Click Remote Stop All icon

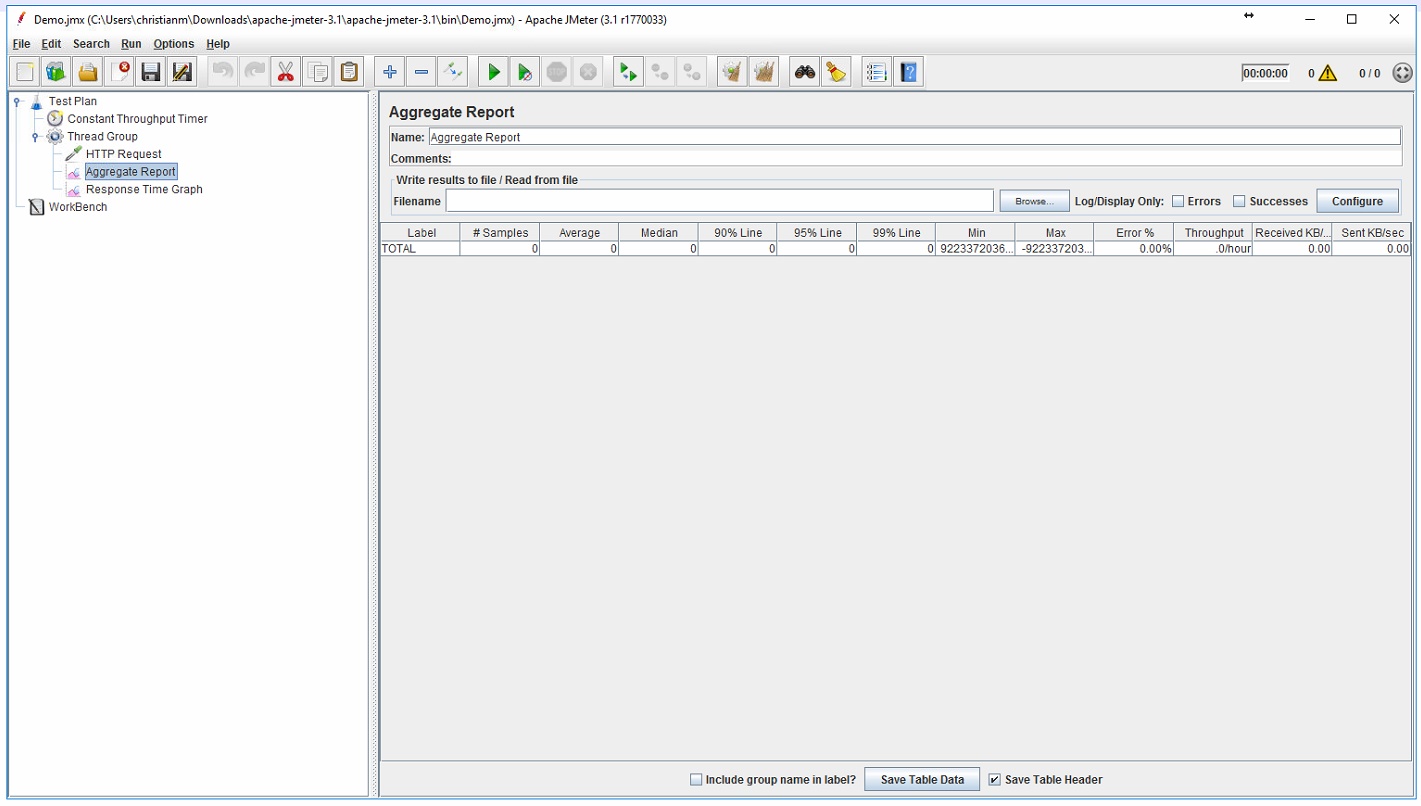point(660,72)
